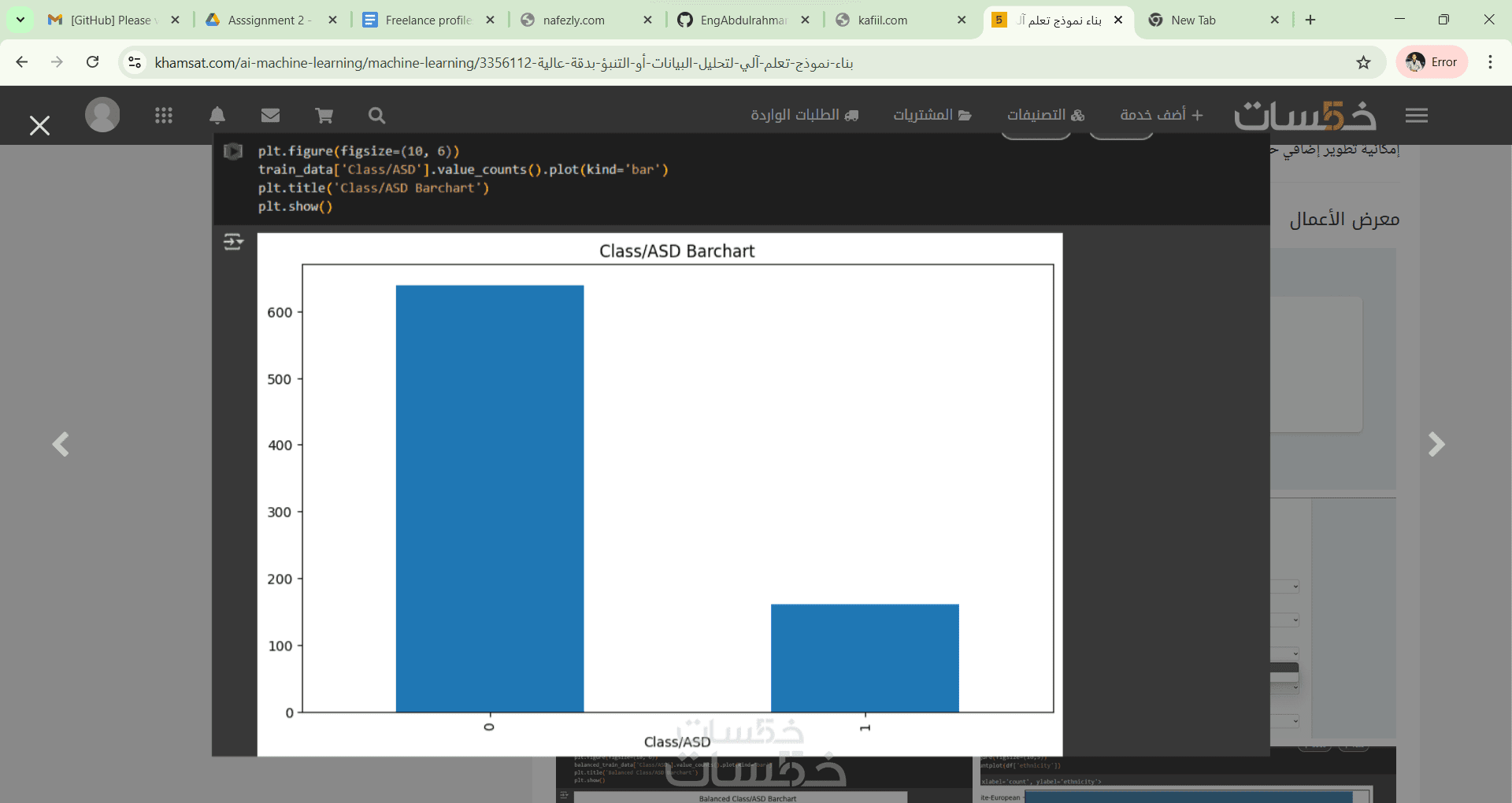Viewport: 1512px width, 803px height.
Task: Close the Freelance profile tab
Action: click(490, 20)
